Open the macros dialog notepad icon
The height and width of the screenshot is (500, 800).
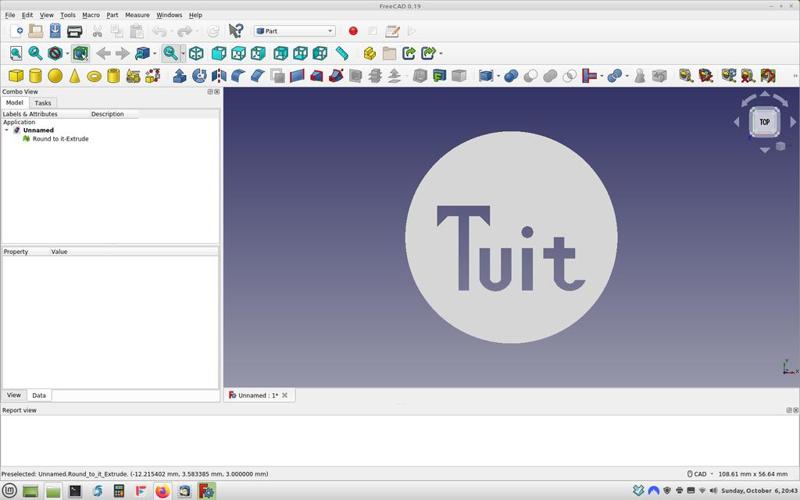[392, 31]
